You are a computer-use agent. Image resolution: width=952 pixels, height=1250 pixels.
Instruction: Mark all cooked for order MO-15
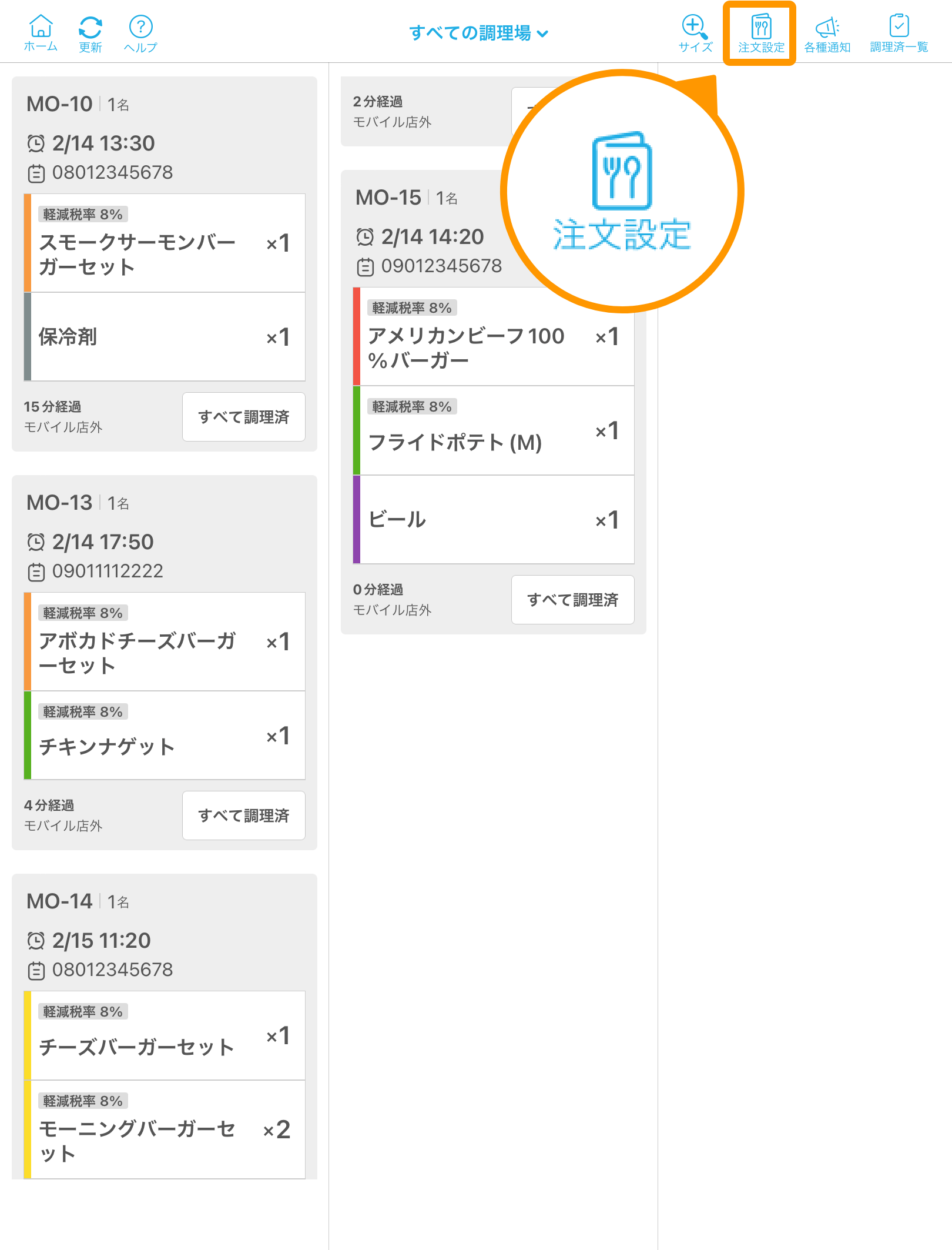573,600
